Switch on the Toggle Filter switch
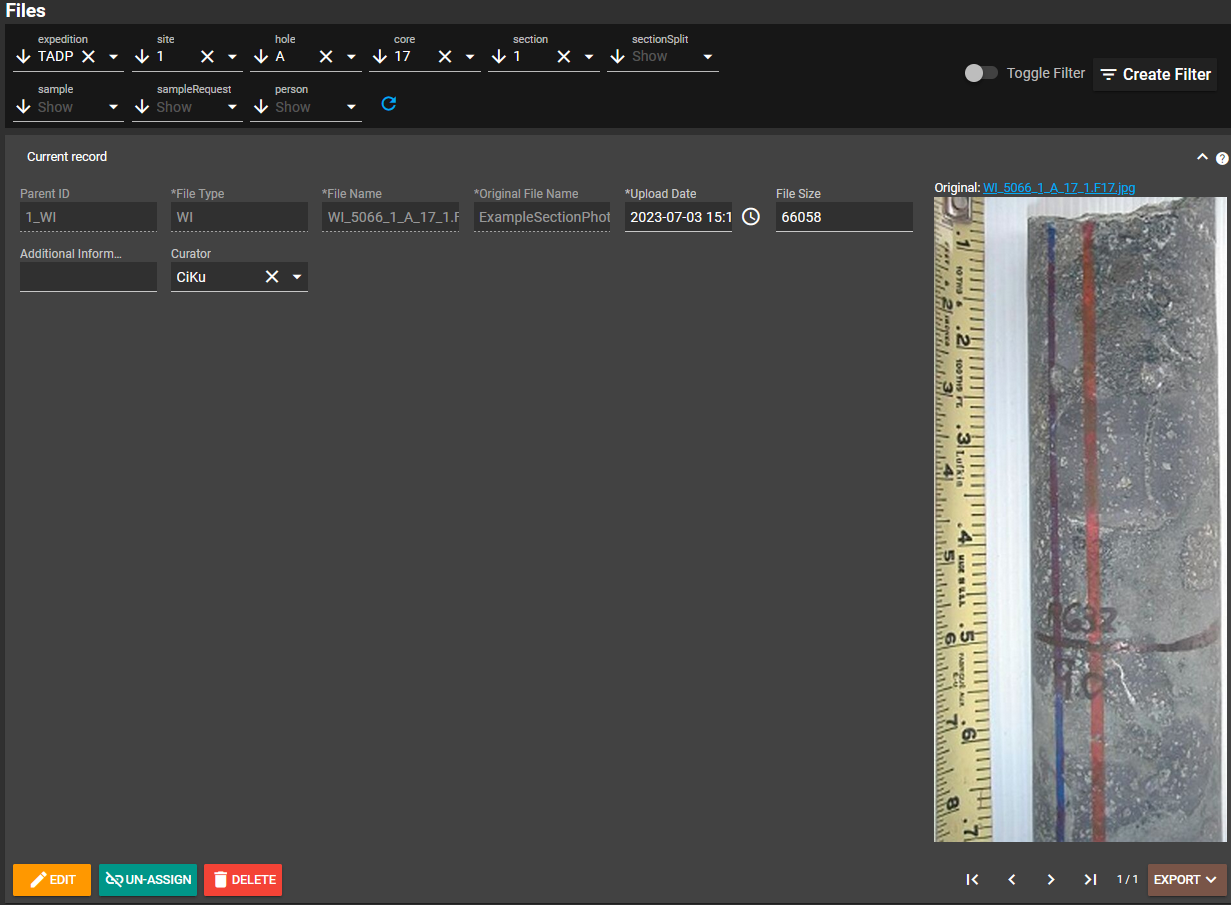Viewport: 1231px width, 905px height. click(x=981, y=73)
